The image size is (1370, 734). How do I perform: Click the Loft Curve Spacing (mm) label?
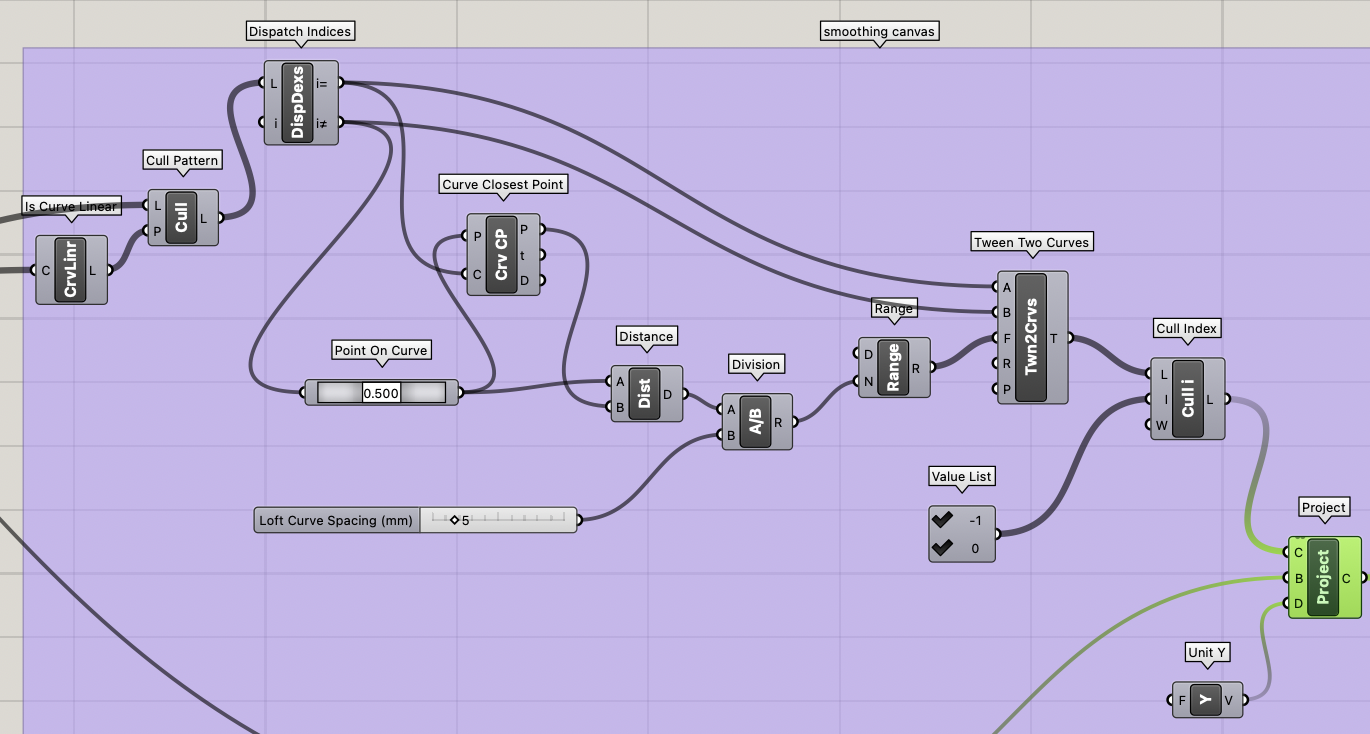coord(336,520)
